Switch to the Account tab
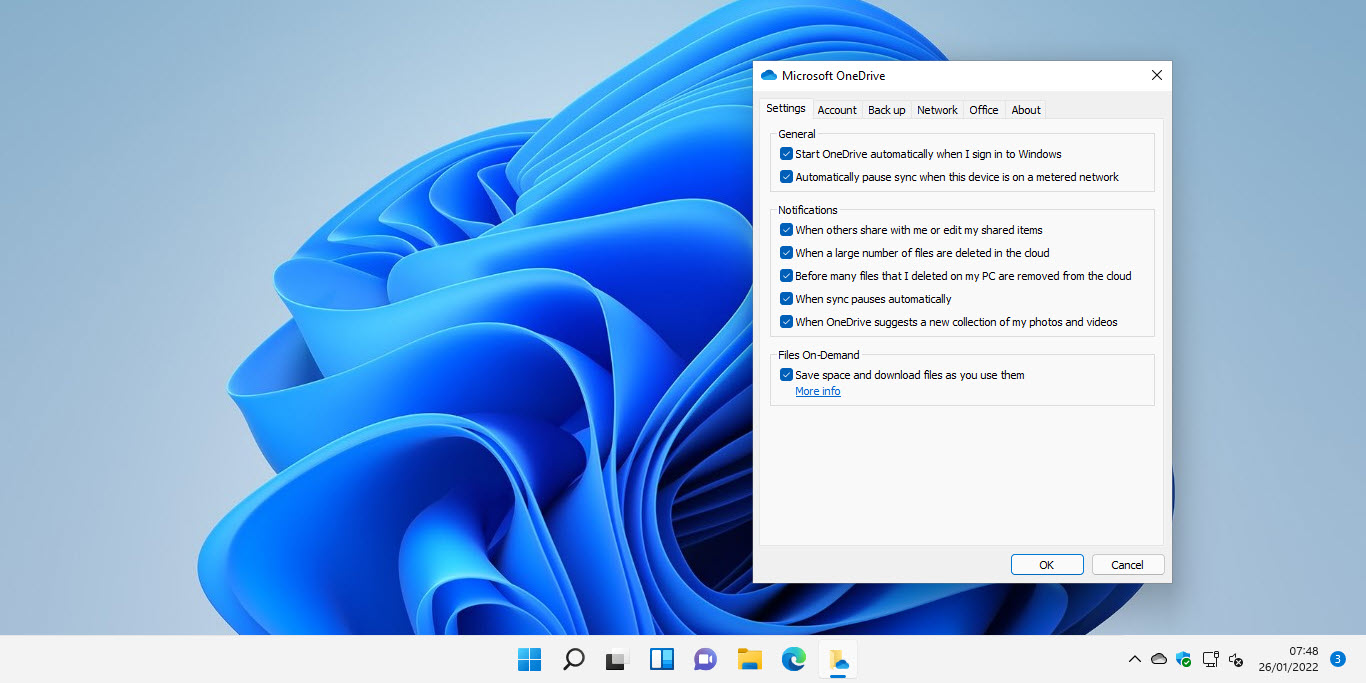Screen dimensions: 1366x683 coord(836,109)
